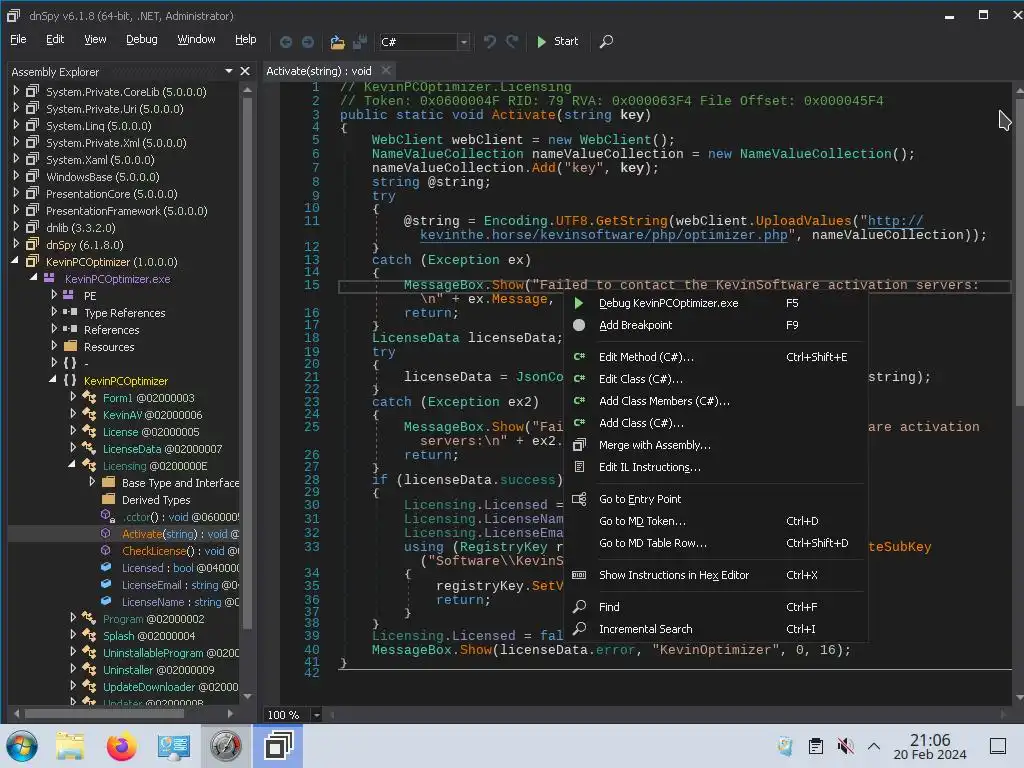
Task: Click the Save All toolbar icon
Action: (x=360, y=42)
